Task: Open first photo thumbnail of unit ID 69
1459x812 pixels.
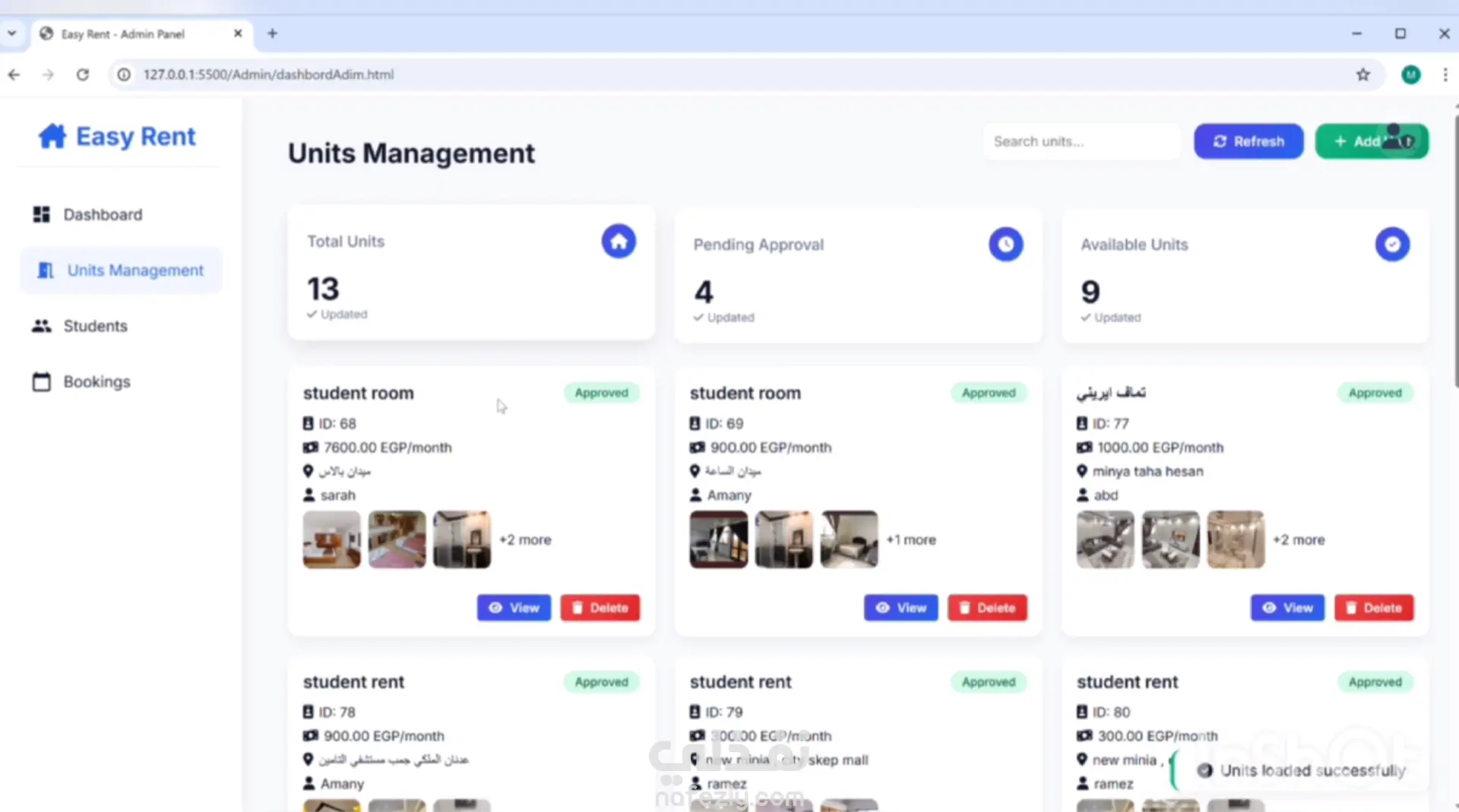Action: (719, 539)
